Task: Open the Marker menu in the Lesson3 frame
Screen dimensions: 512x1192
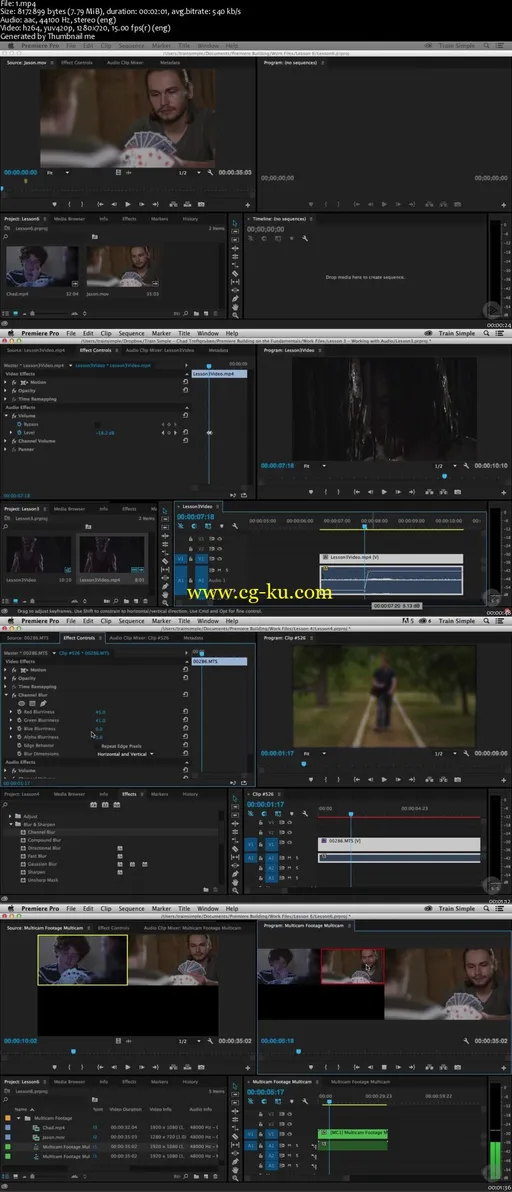Action: (x=161, y=333)
